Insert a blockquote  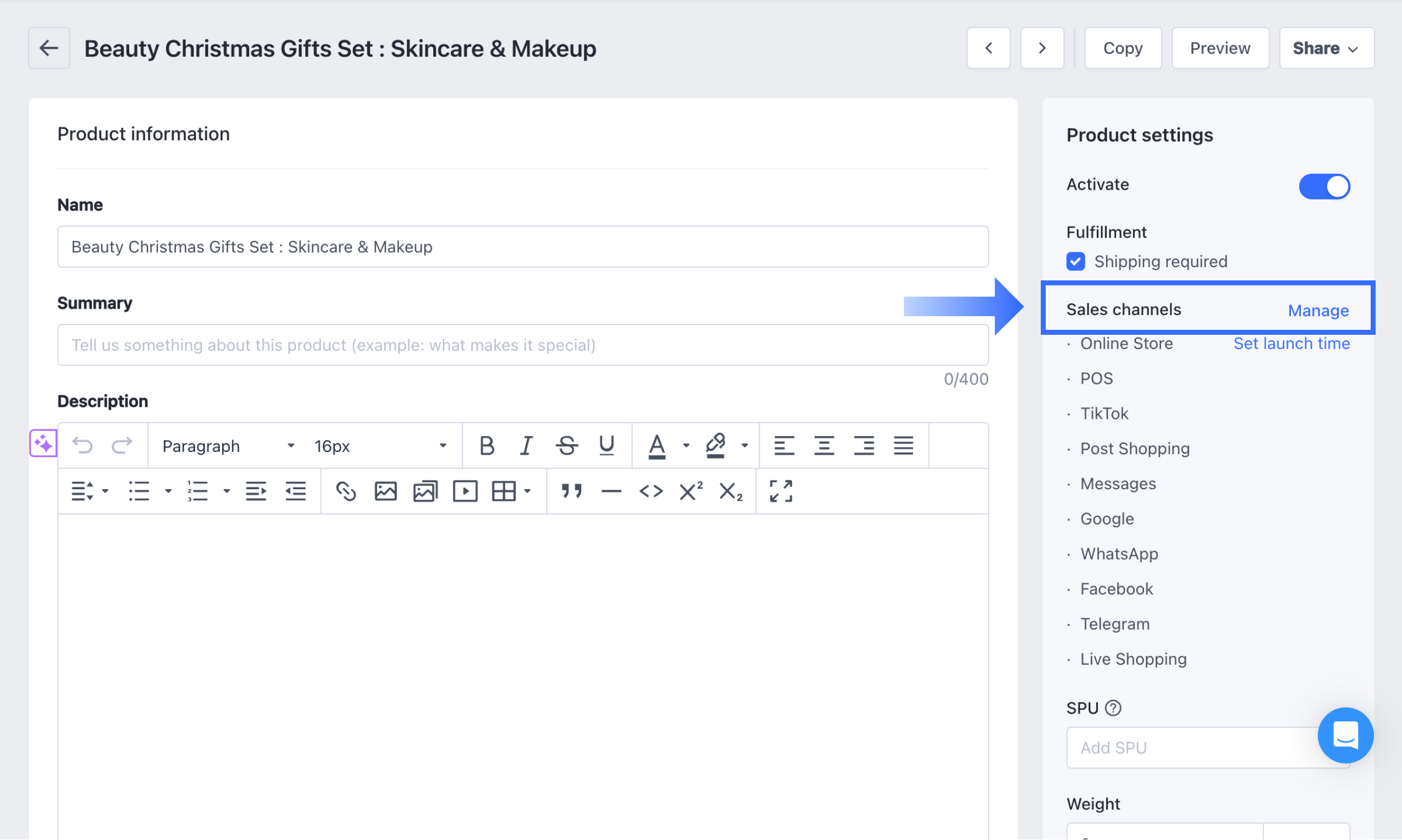[x=571, y=491]
